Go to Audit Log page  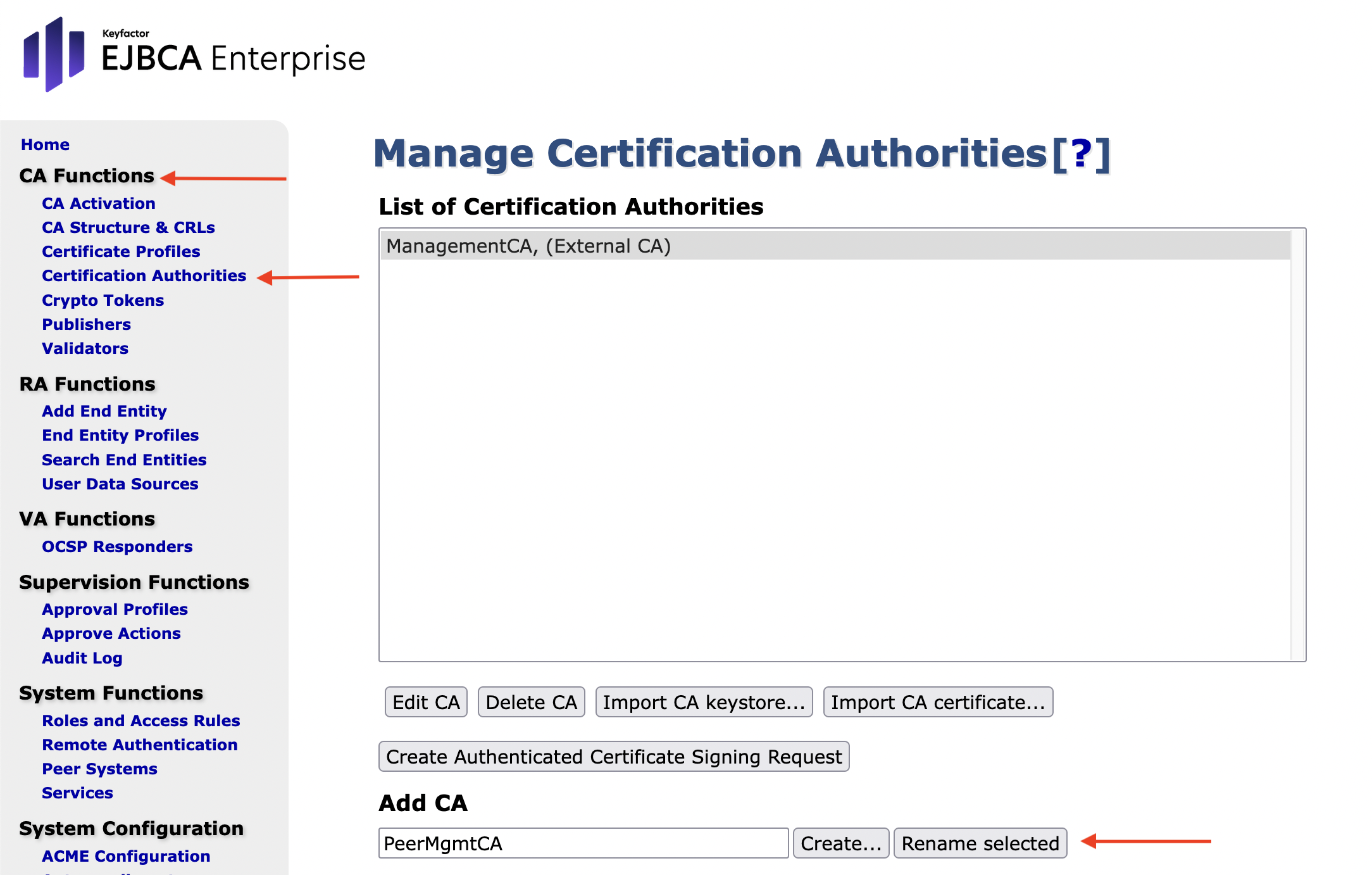point(82,658)
